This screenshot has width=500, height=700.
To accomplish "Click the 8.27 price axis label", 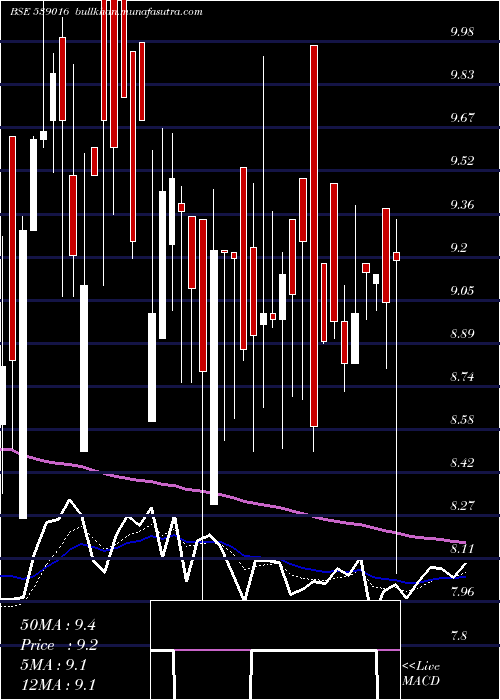I will 462,506.
